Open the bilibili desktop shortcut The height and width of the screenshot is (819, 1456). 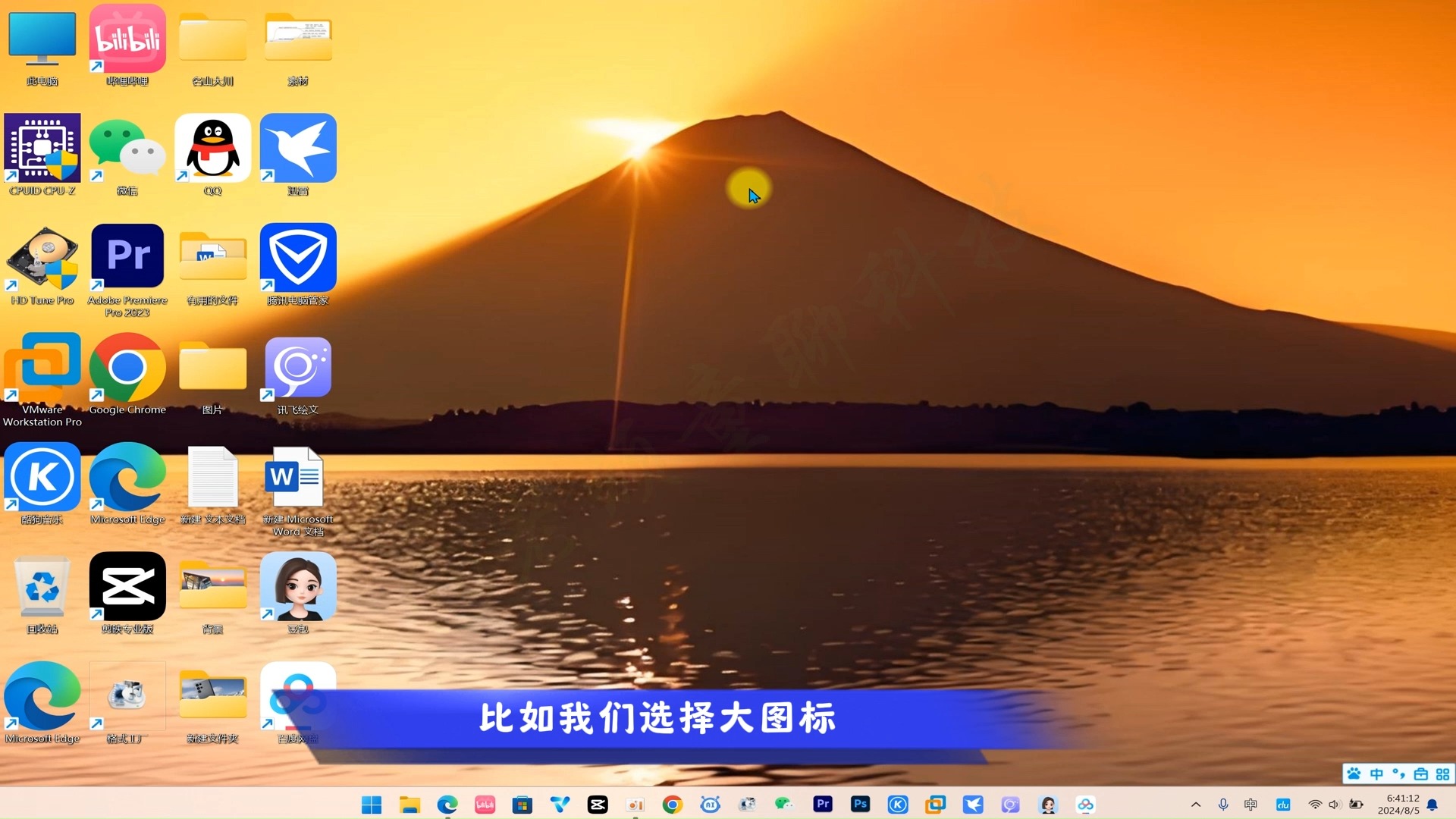click(x=127, y=39)
